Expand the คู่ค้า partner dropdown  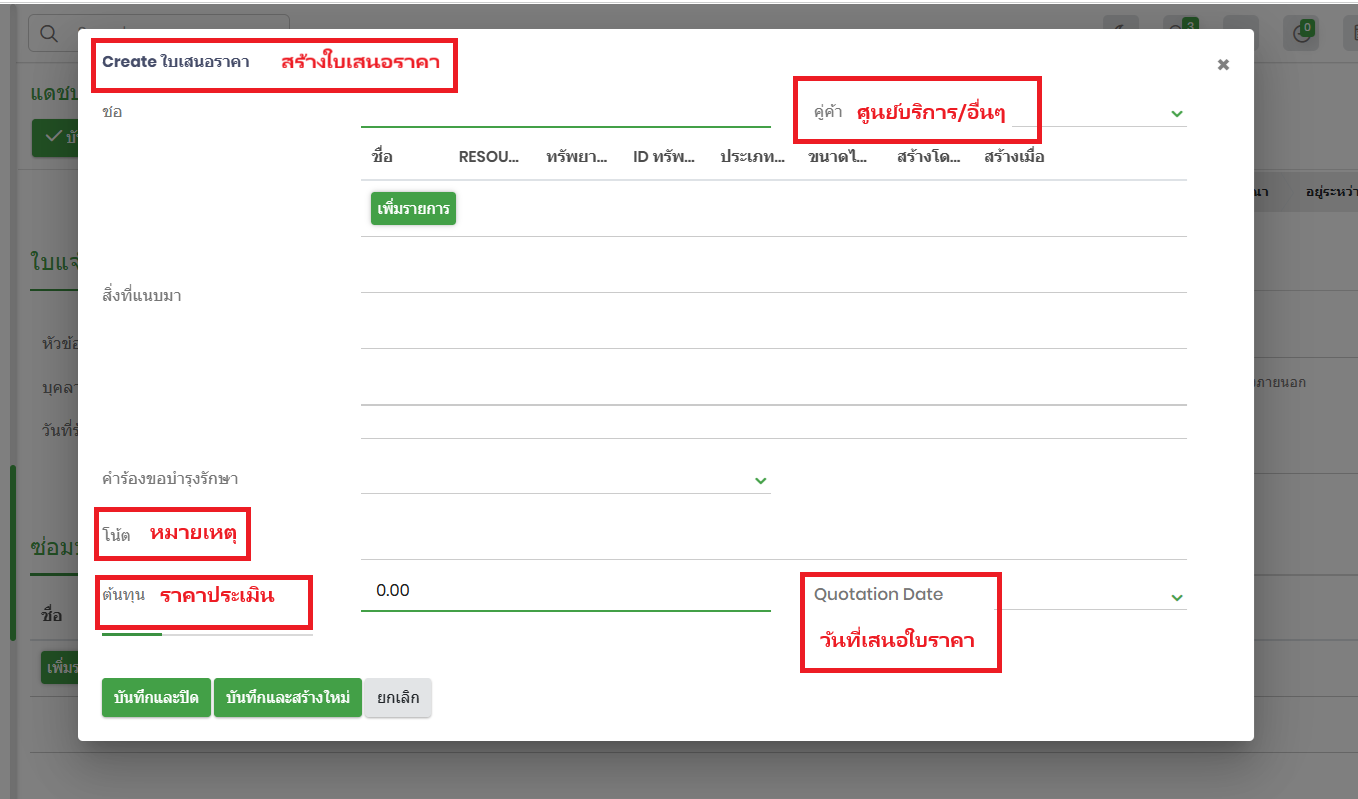point(1176,114)
